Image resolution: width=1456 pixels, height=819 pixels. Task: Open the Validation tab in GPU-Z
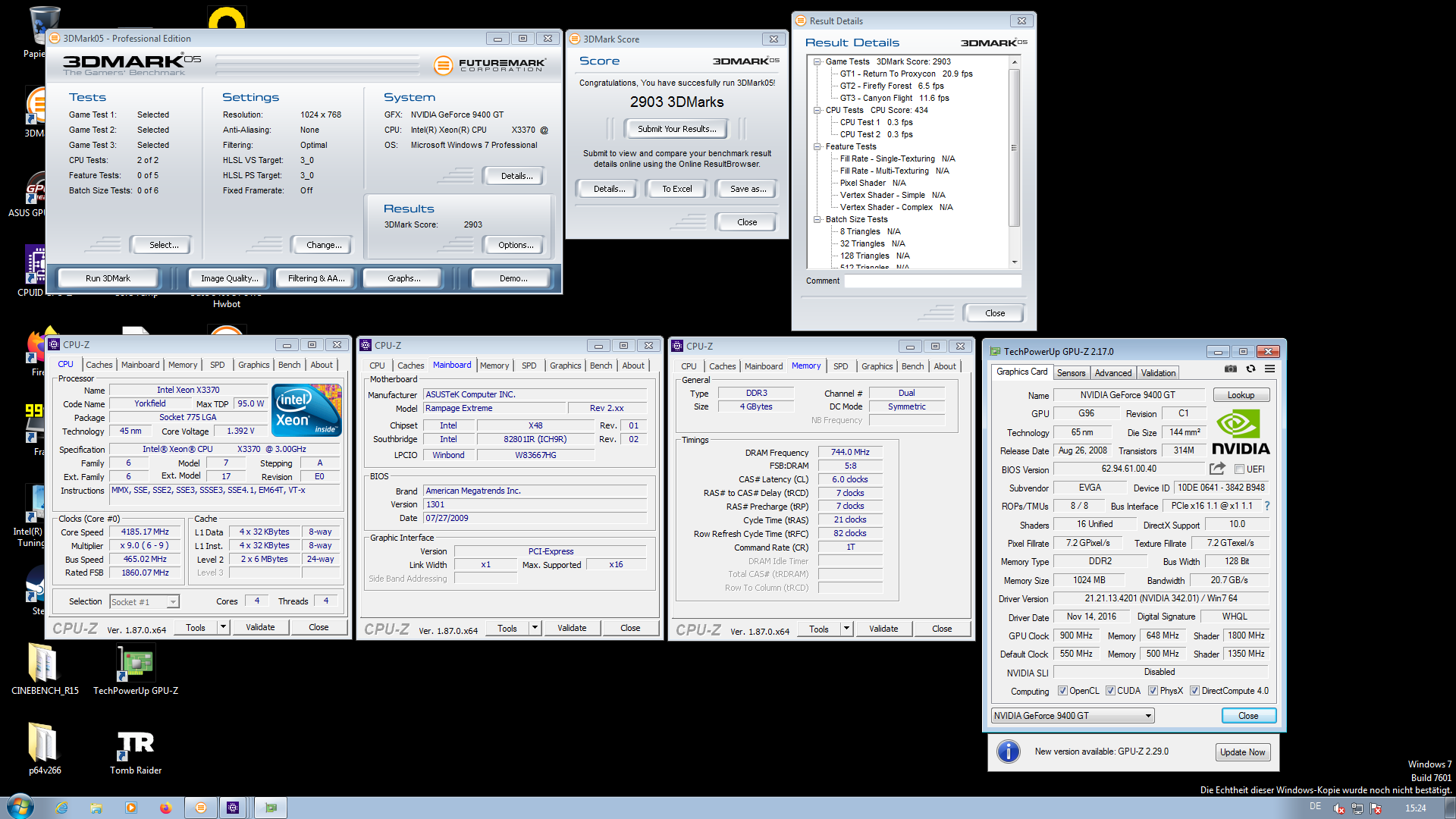(1158, 372)
